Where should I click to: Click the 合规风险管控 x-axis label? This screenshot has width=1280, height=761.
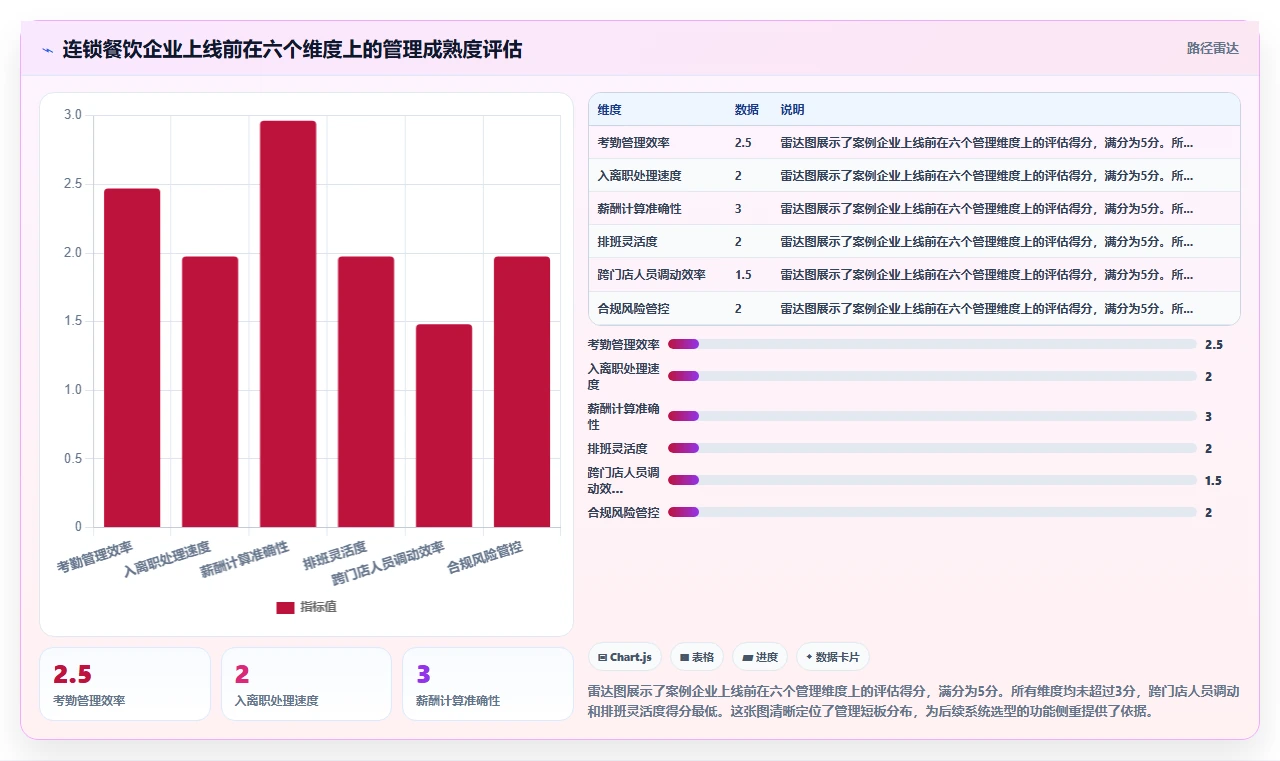pos(485,556)
